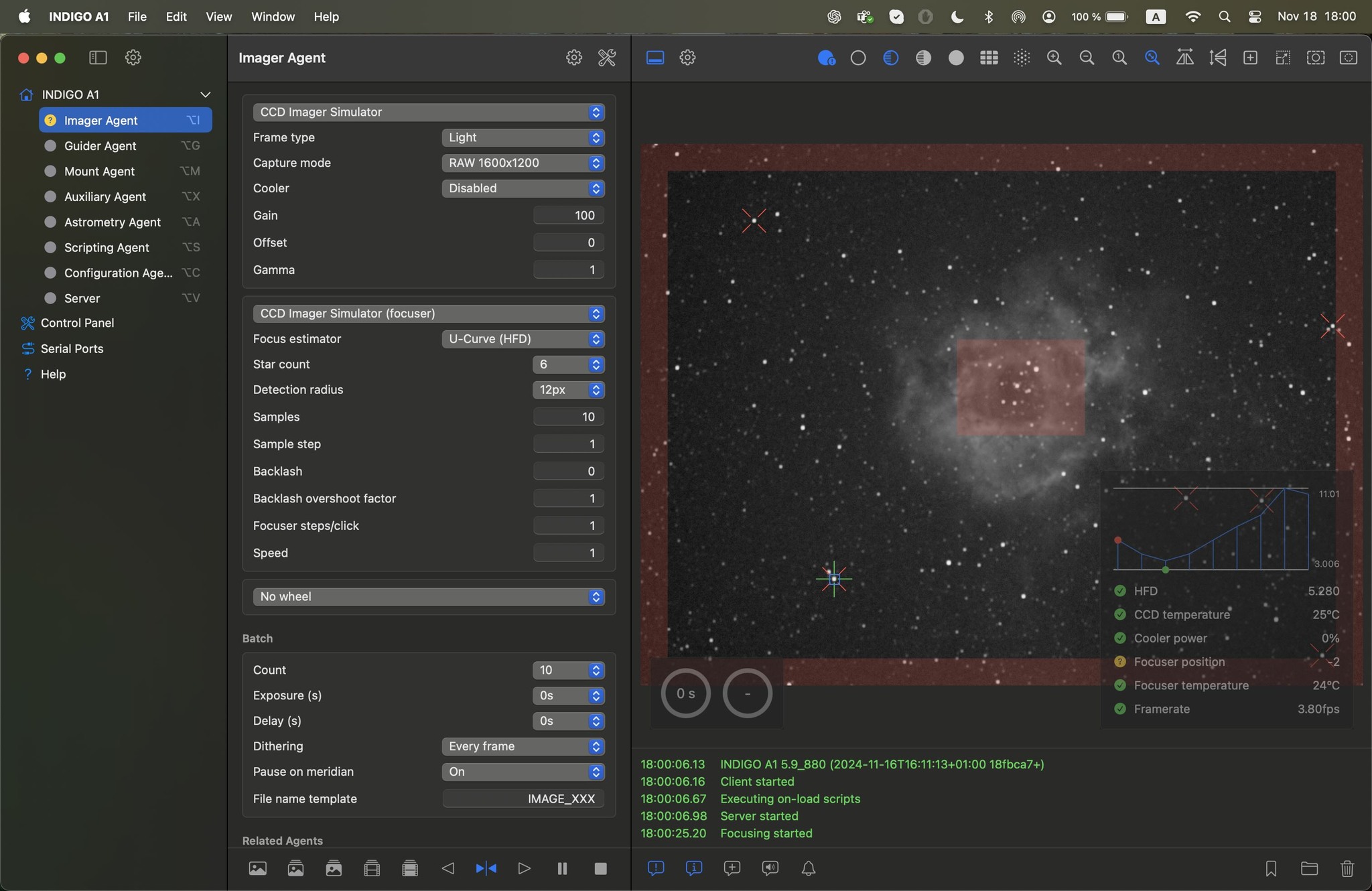
Task: Click the zoom out magnifier icon
Action: click(1087, 58)
